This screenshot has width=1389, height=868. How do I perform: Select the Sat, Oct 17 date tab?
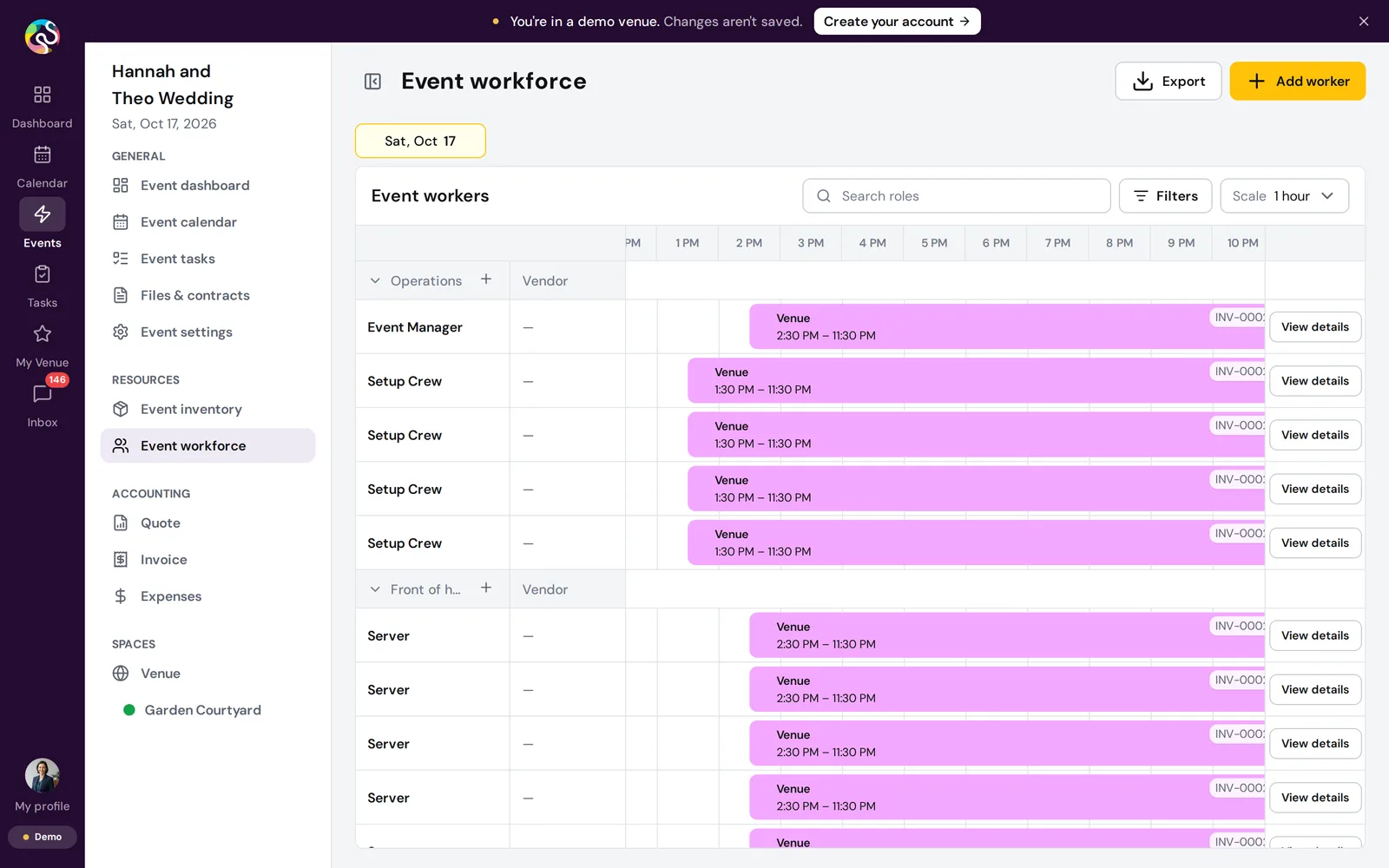tap(420, 141)
